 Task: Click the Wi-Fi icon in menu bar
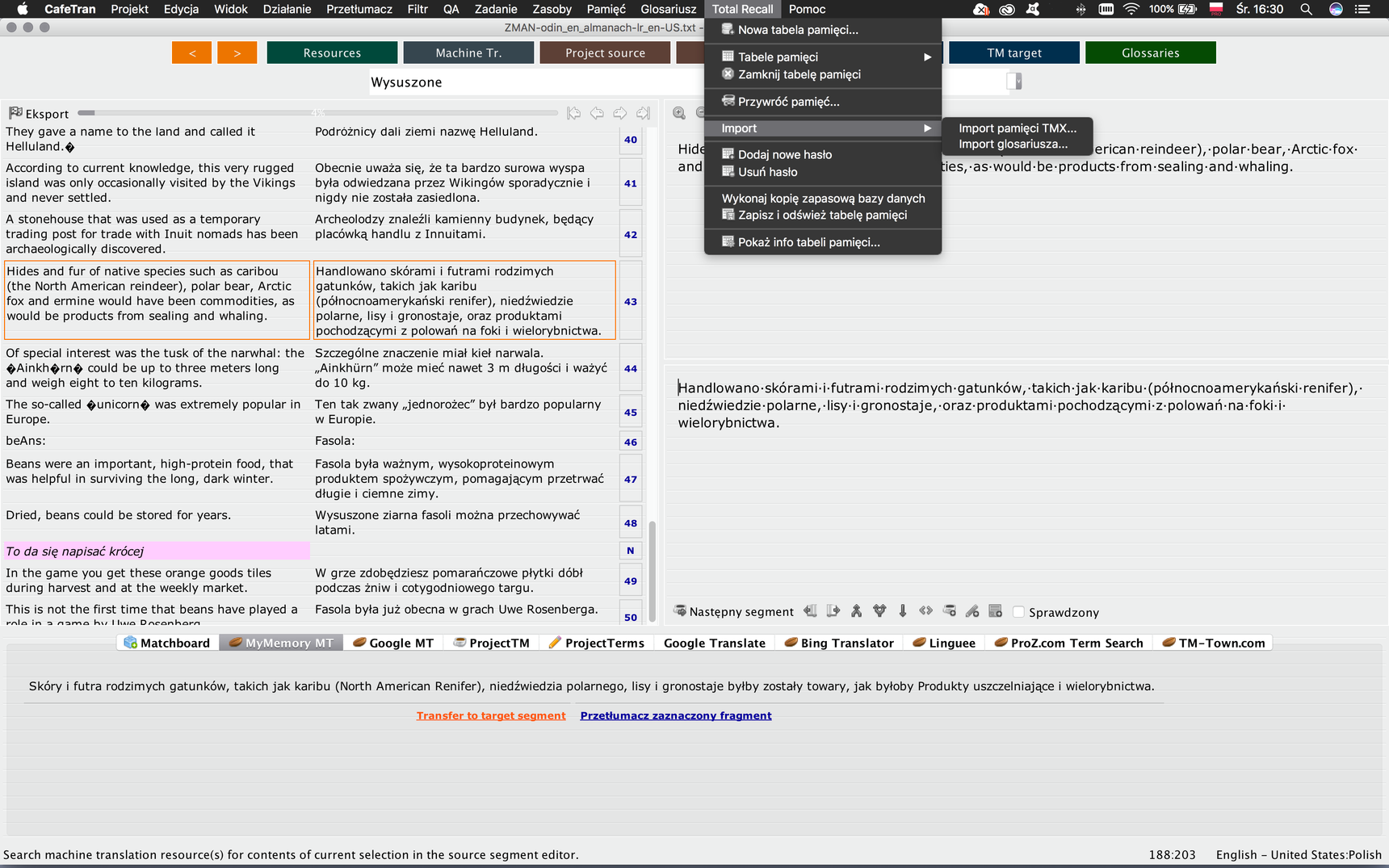(1131, 9)
